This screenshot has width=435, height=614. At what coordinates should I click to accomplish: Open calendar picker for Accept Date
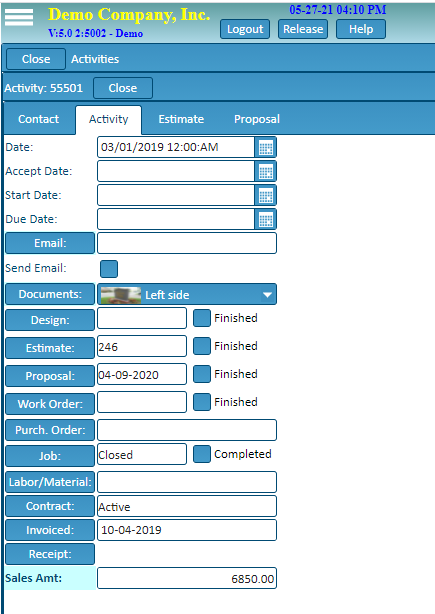pos(266,172)
